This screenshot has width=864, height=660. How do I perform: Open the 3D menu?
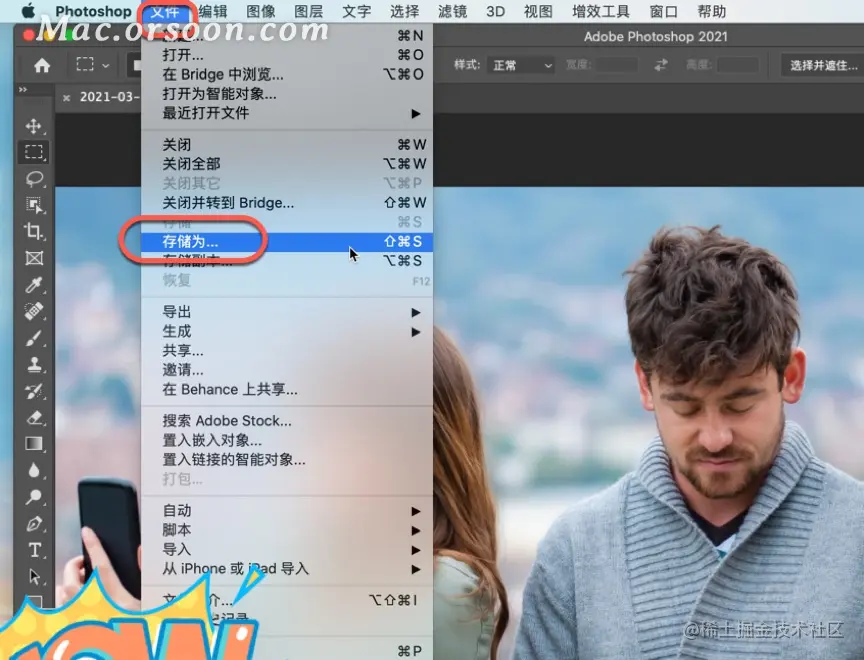(495, 11)
